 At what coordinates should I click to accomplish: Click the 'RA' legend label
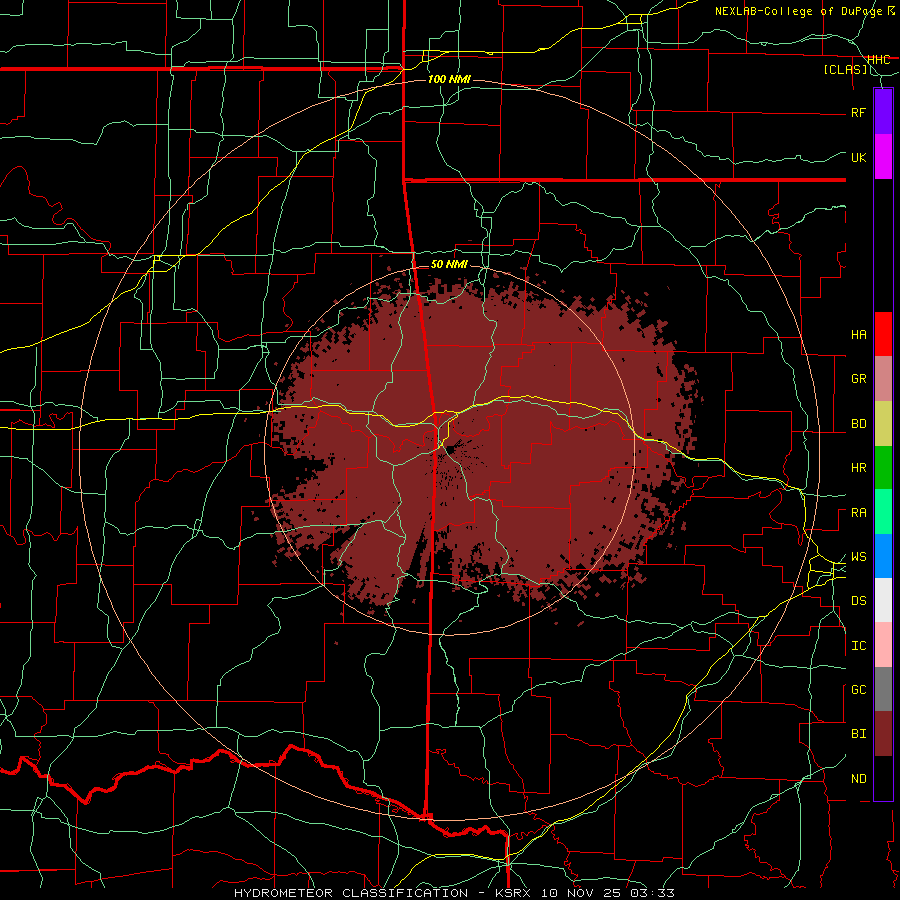coord(859,513)
